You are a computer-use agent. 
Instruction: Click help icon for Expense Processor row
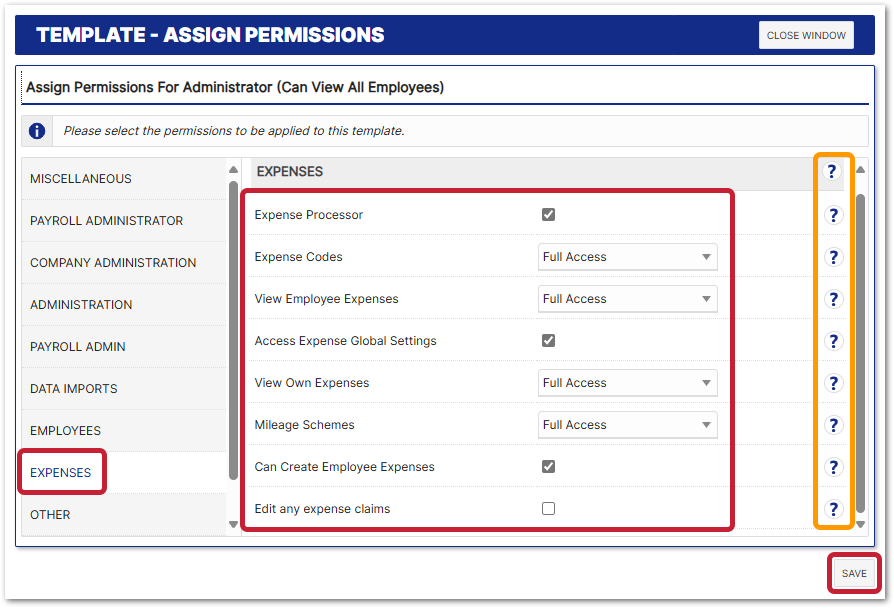(833, 215)
